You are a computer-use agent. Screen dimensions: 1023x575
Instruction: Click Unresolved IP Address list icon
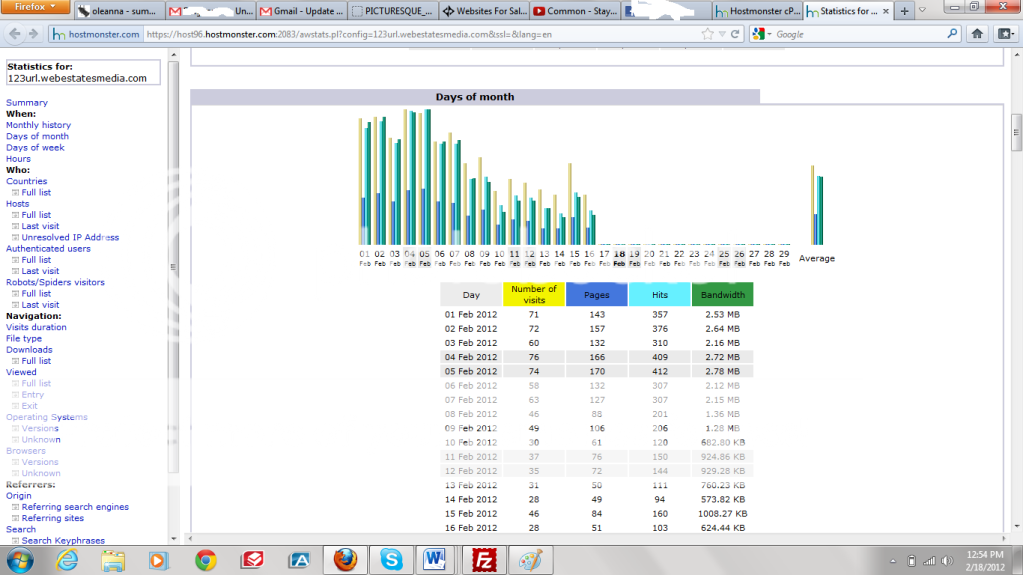pyautogui.click(x=15, y=238)
